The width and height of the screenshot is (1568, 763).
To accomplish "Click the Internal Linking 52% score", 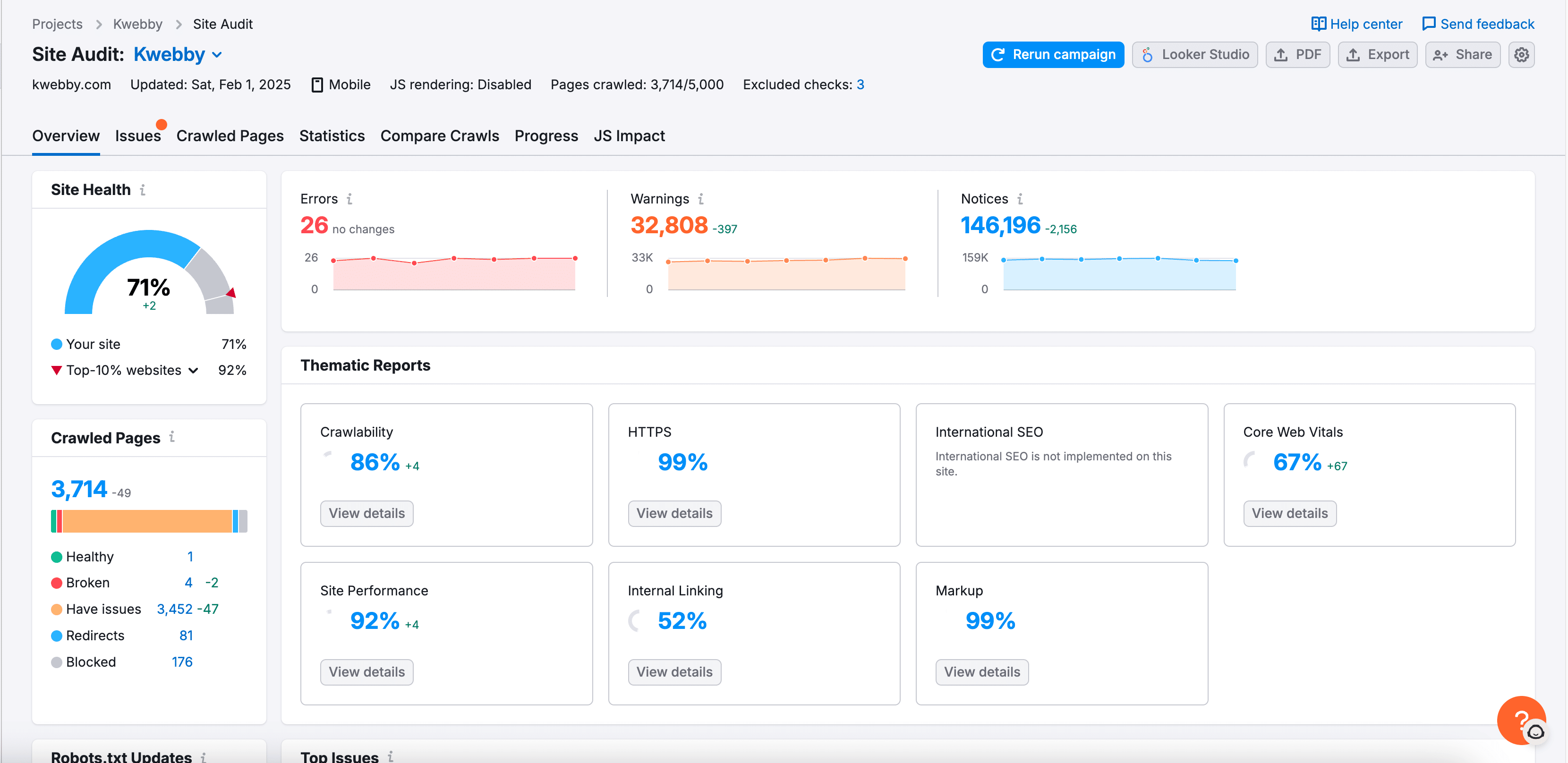I will (x=682, y=621).
